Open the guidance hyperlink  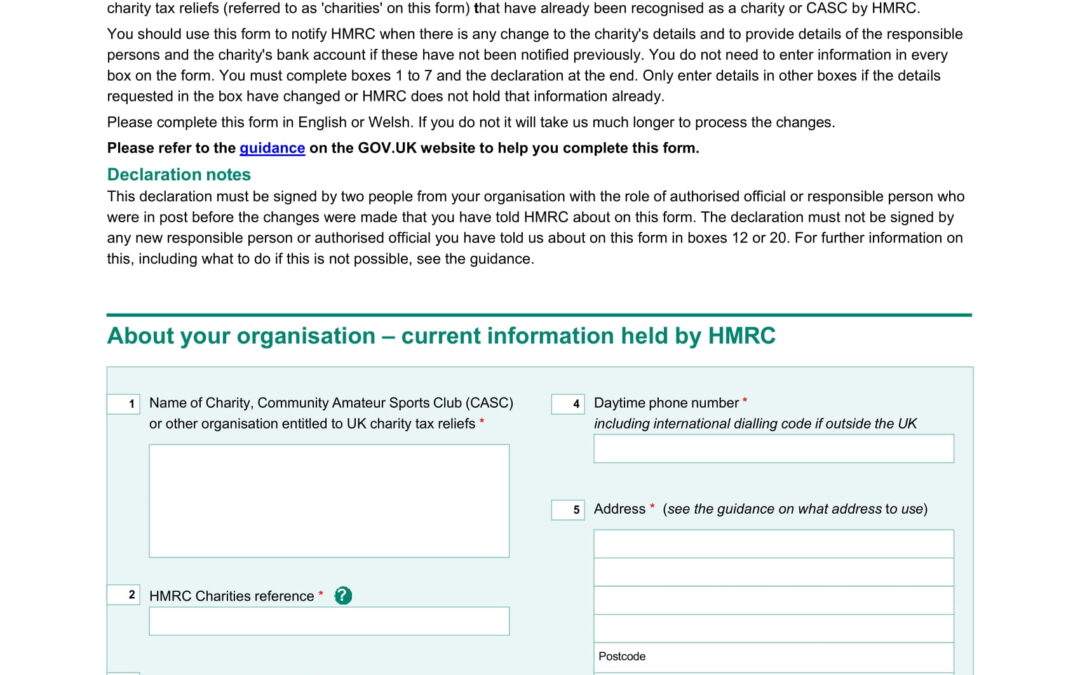pyautogui.click(x=271, y=147)
